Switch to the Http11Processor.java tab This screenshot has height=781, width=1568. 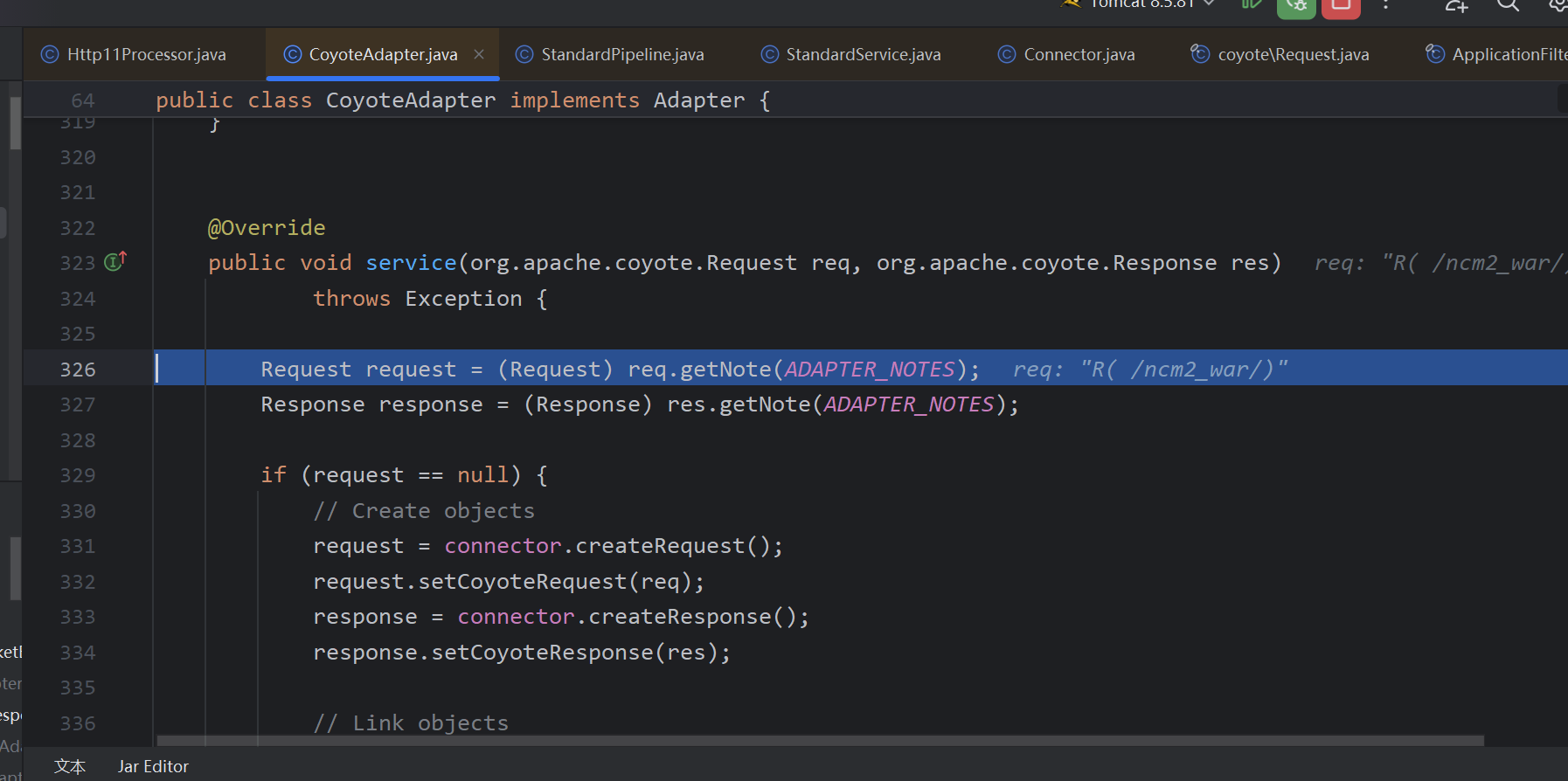pyautogui.click(x=146, y=54)
